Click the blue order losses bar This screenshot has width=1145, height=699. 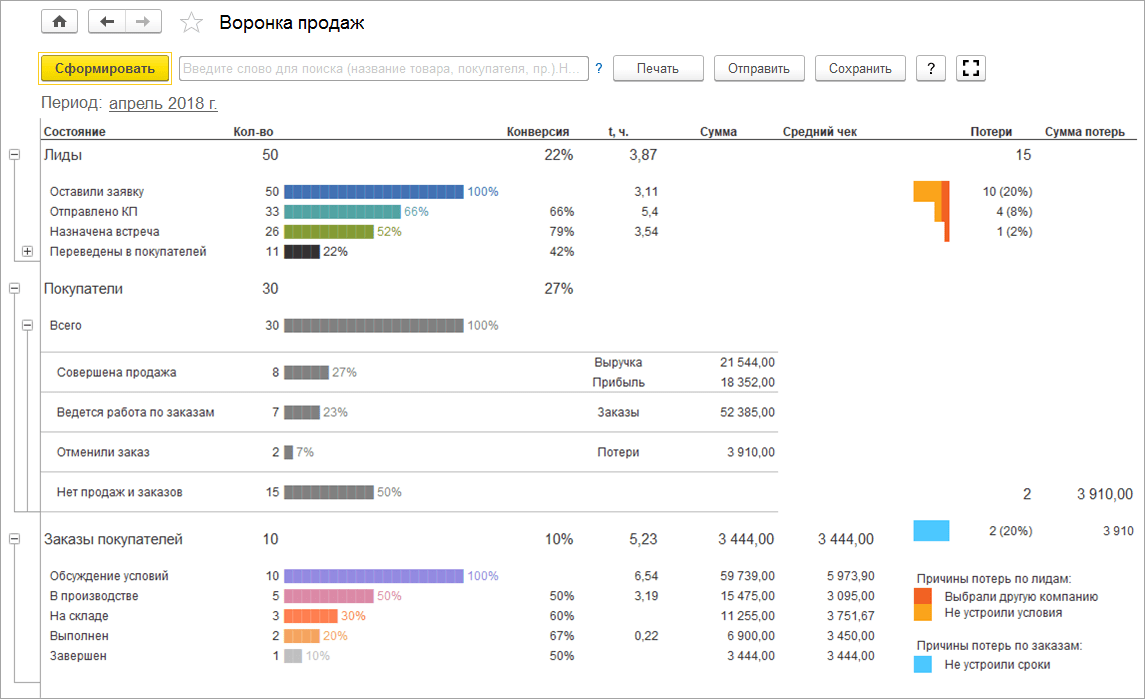931,530
